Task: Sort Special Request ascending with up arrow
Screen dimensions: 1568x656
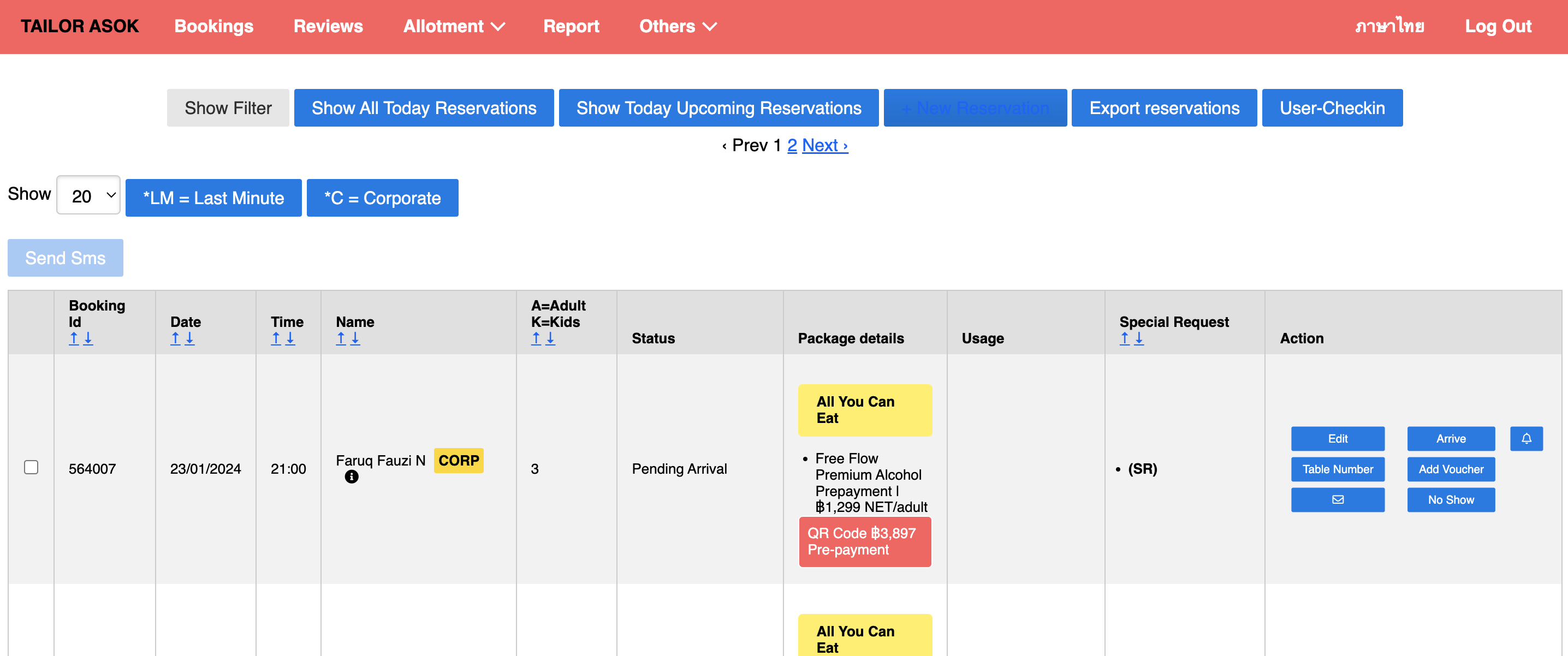Action: coord(1124,338)
